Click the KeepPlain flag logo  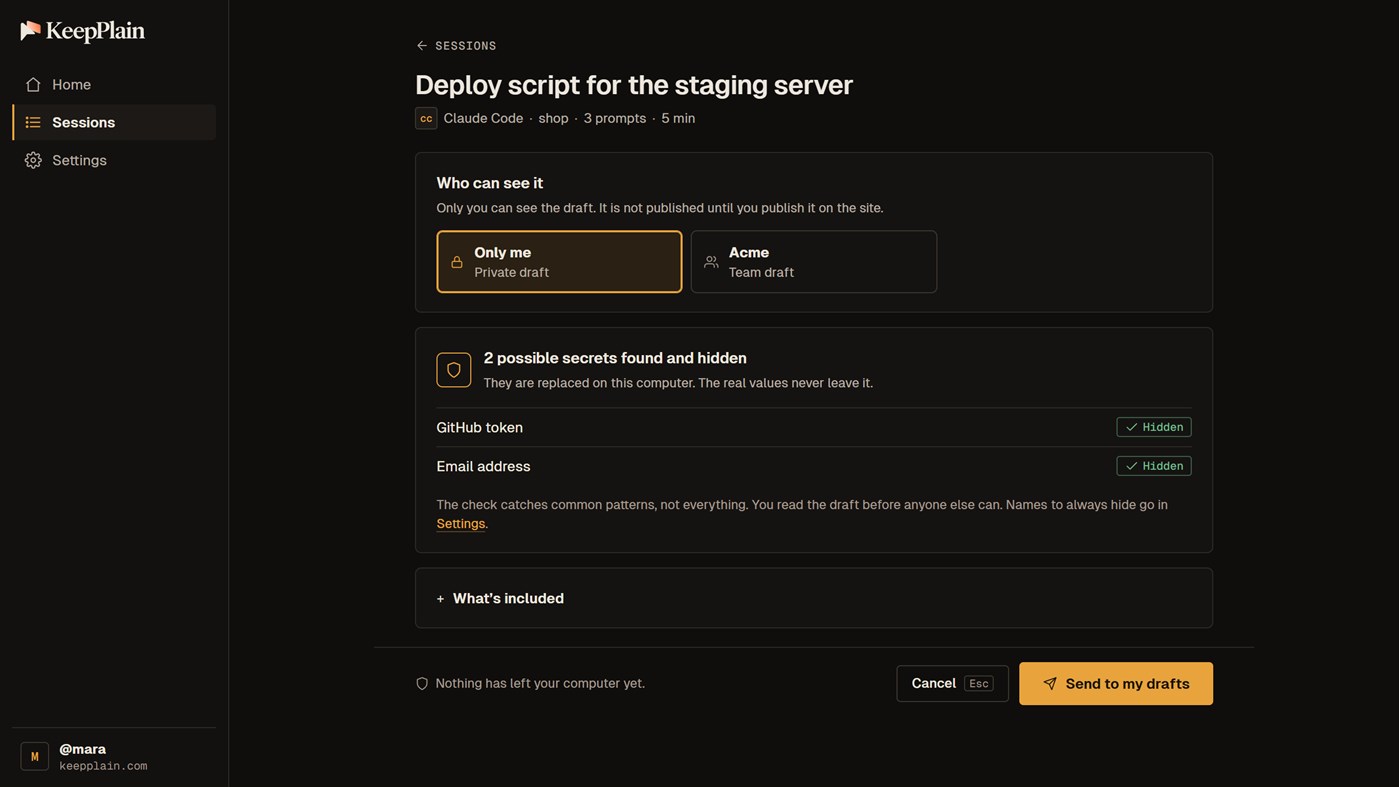pyautogui.click(x=31, y=31)
